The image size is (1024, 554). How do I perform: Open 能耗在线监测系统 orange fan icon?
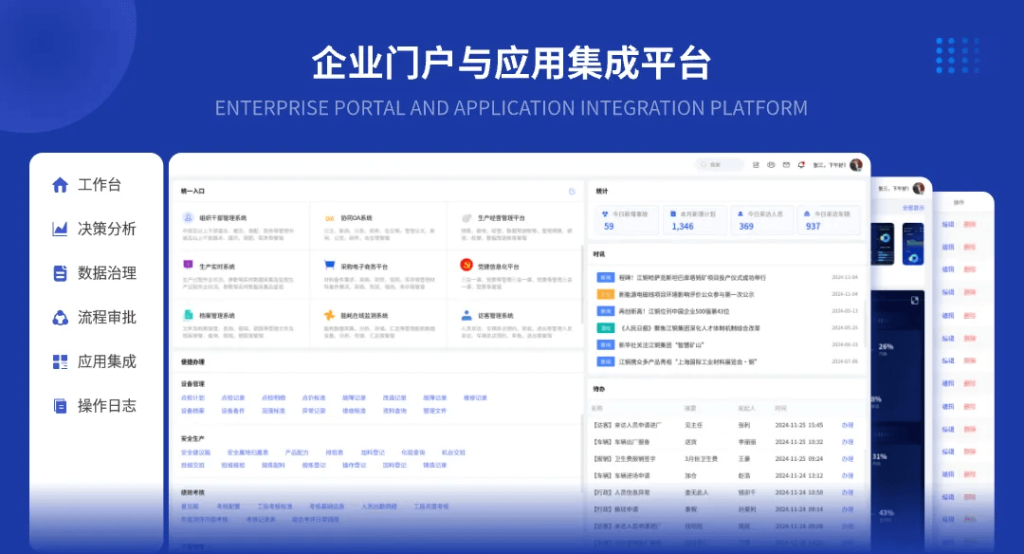[x=329, y=315]
